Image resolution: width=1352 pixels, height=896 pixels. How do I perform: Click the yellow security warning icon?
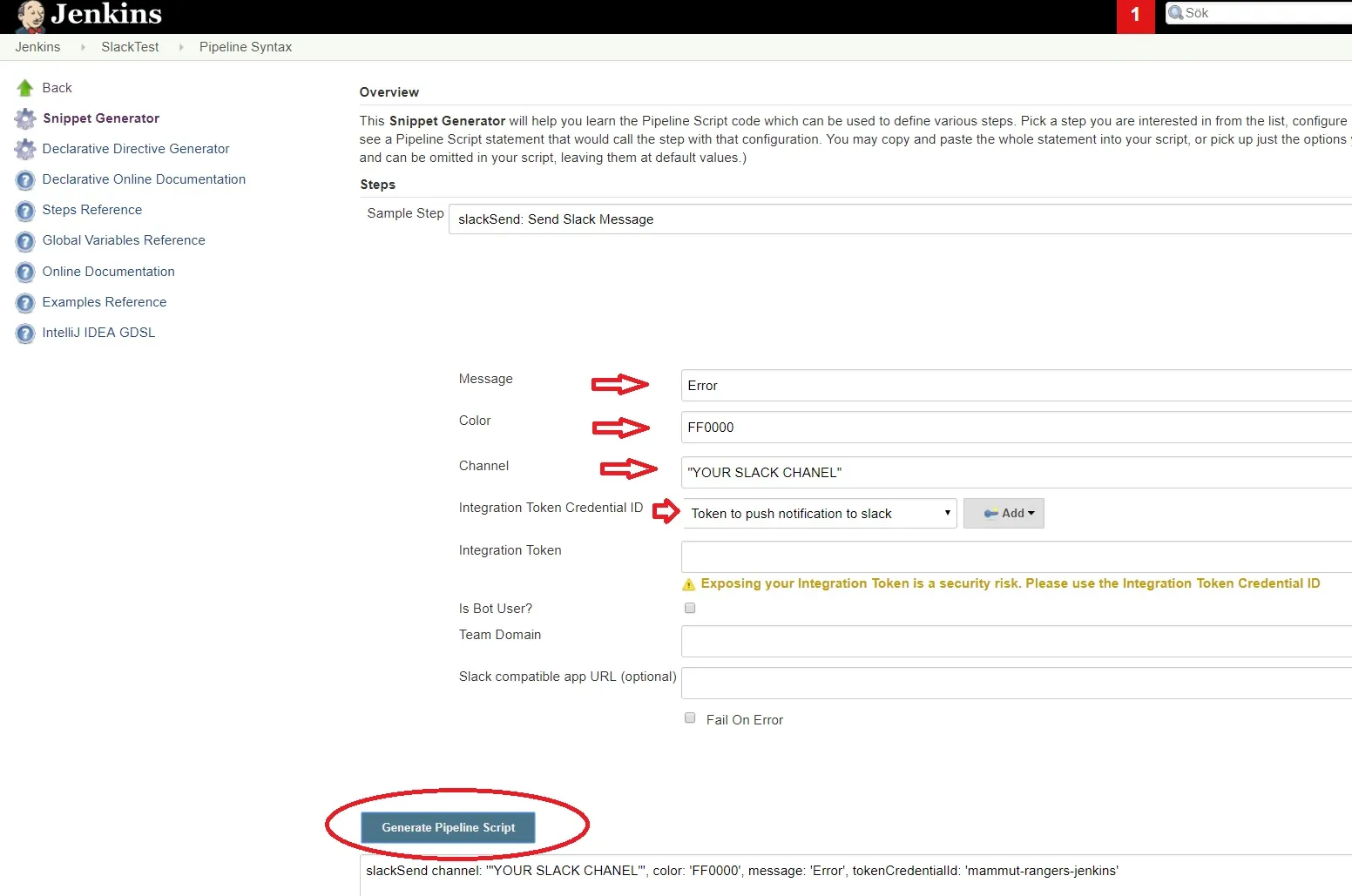[689, 584]
